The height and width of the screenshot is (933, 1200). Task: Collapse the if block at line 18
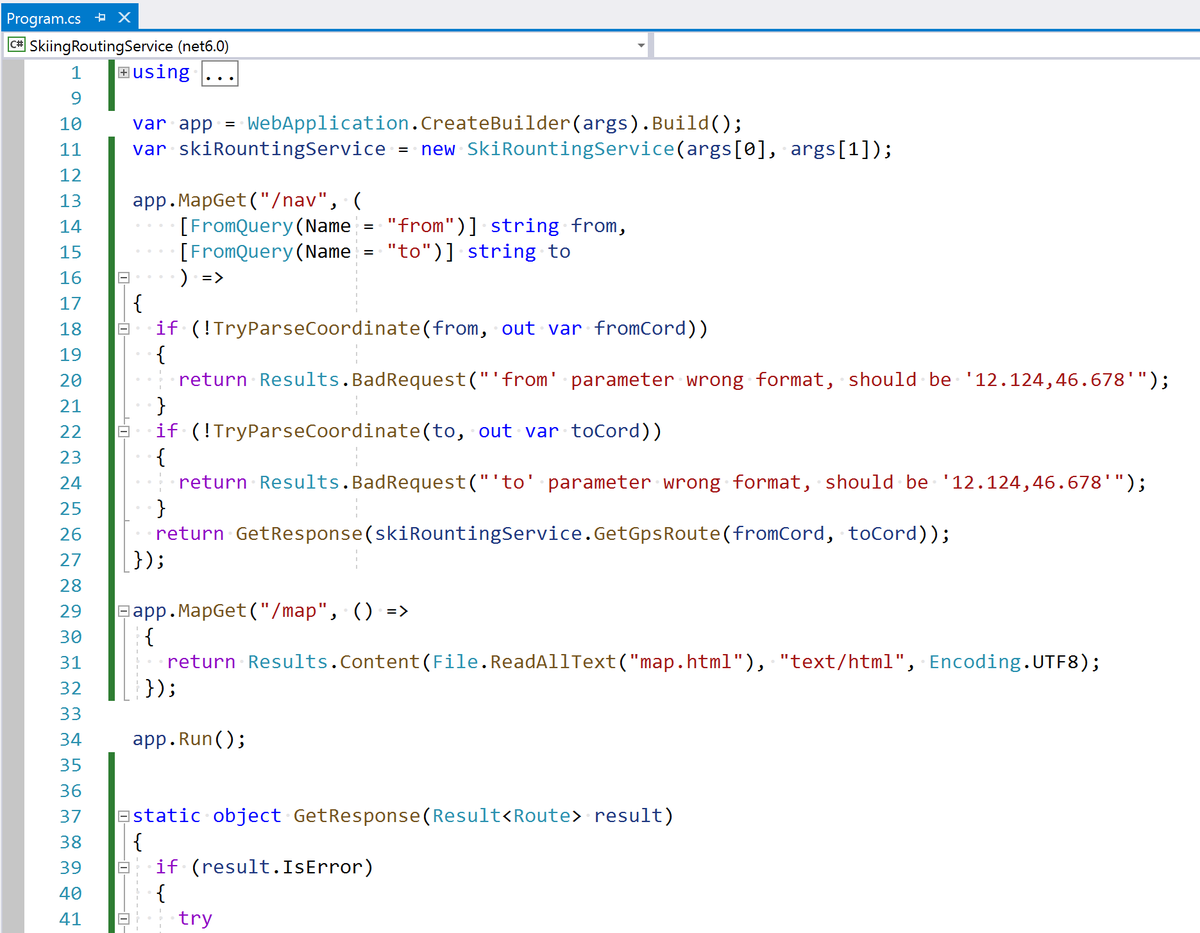123,328
